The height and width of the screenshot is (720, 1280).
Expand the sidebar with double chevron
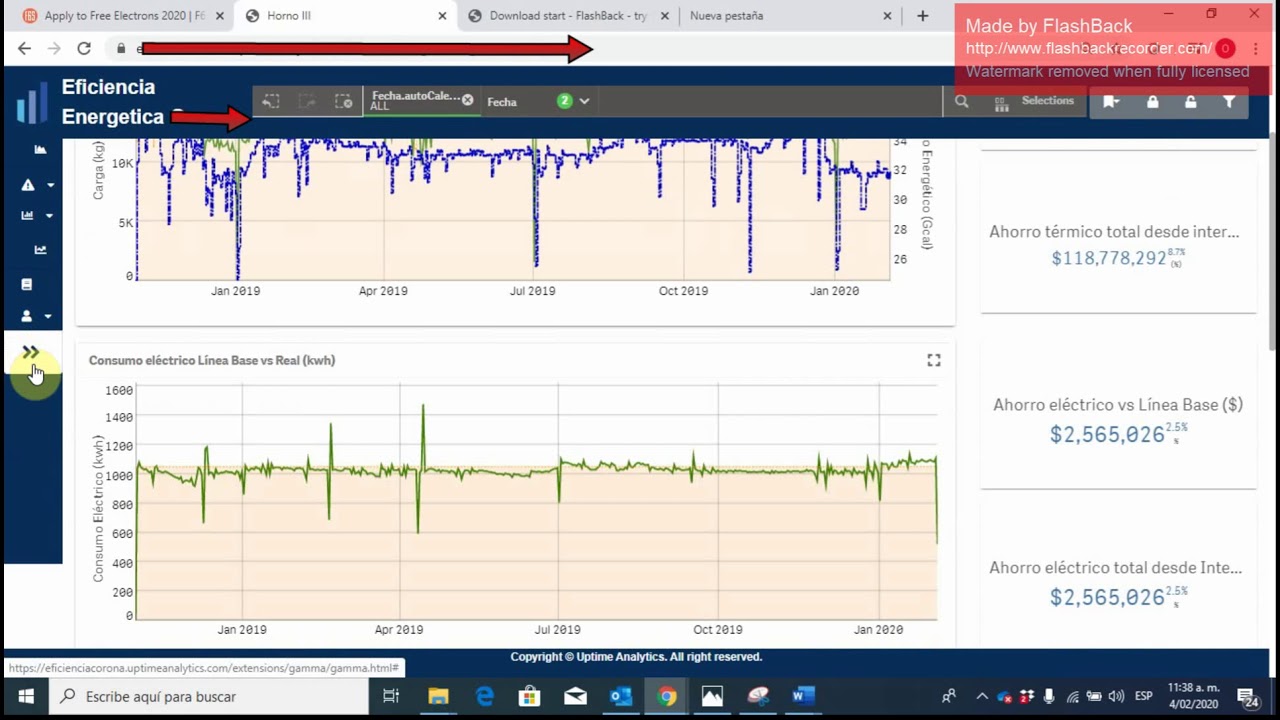31,352
